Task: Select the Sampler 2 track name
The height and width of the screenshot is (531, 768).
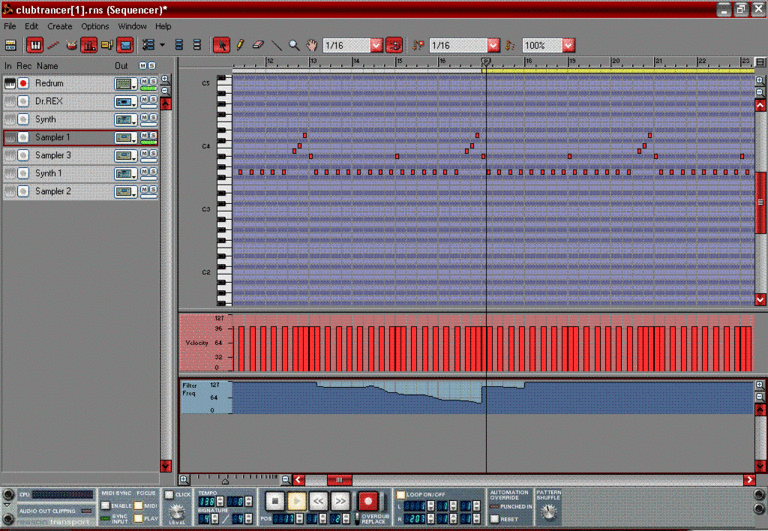Action: [x=53, y=191]
